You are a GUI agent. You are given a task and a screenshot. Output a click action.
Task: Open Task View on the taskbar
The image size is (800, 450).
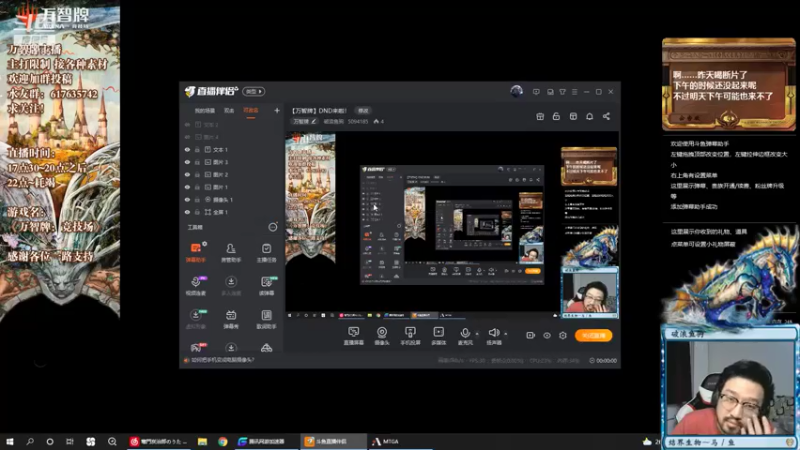[x=70, y=441]
